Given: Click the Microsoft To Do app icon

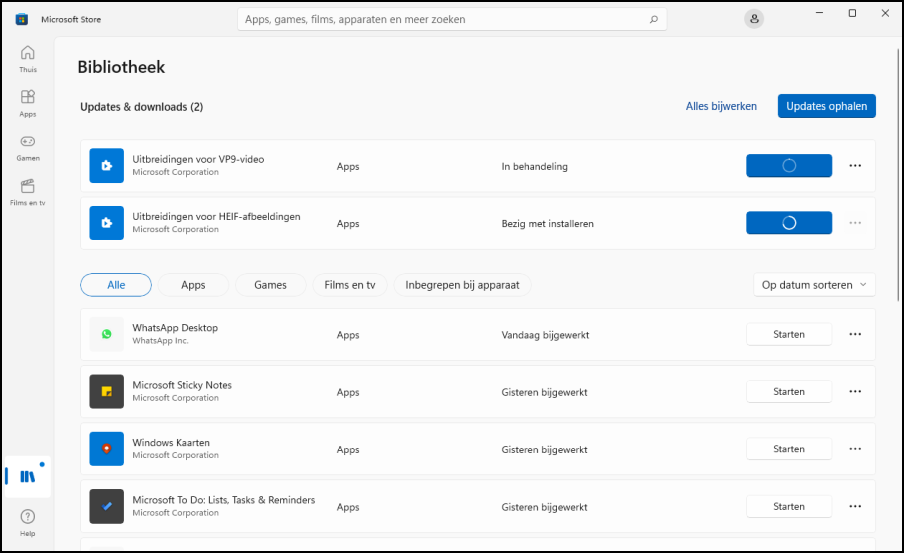Looking at the screenshot, I should tap(107, 506).
